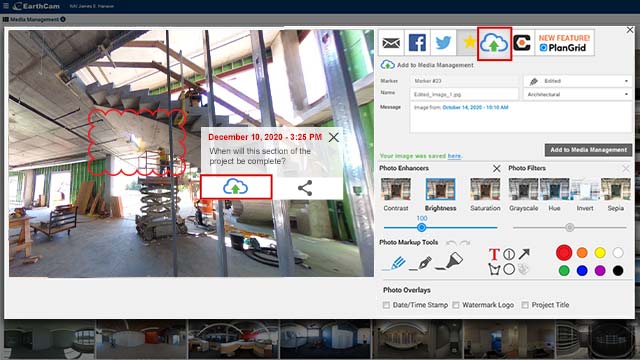
Task: Open the Edited dropdown
Action: (578, 81)
